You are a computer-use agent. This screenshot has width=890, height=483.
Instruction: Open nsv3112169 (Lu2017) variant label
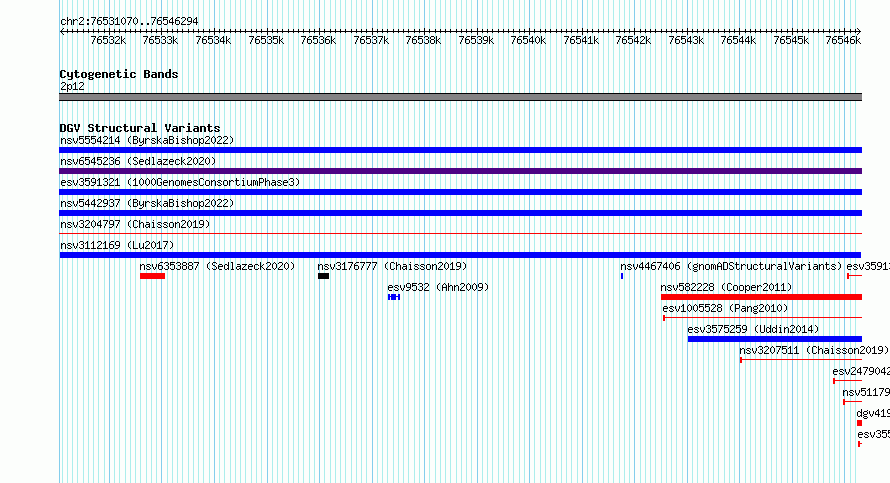tap(117, 245)
